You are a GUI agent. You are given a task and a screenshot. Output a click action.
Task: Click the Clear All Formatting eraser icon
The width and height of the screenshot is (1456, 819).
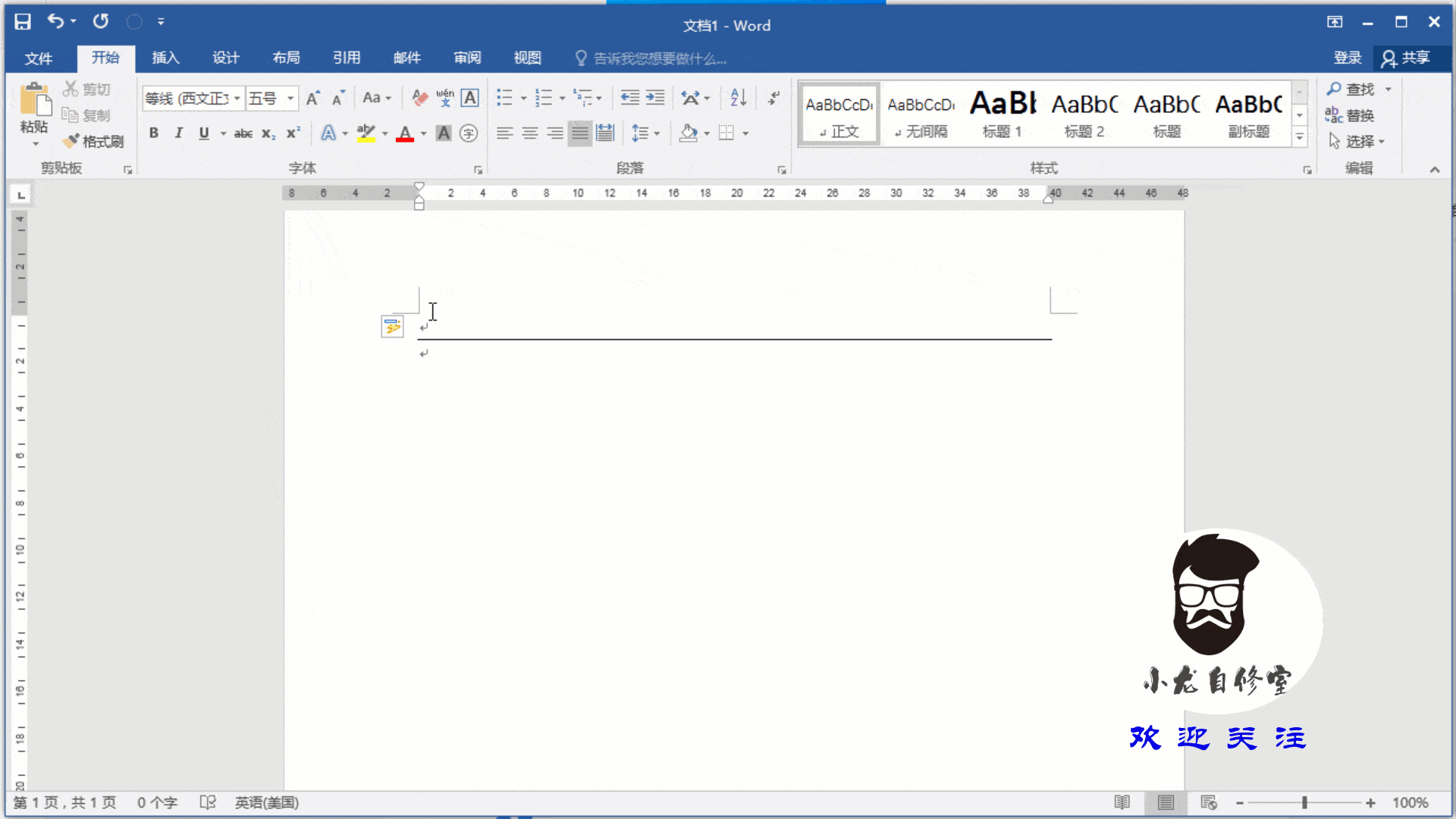(x=419, y=98)
